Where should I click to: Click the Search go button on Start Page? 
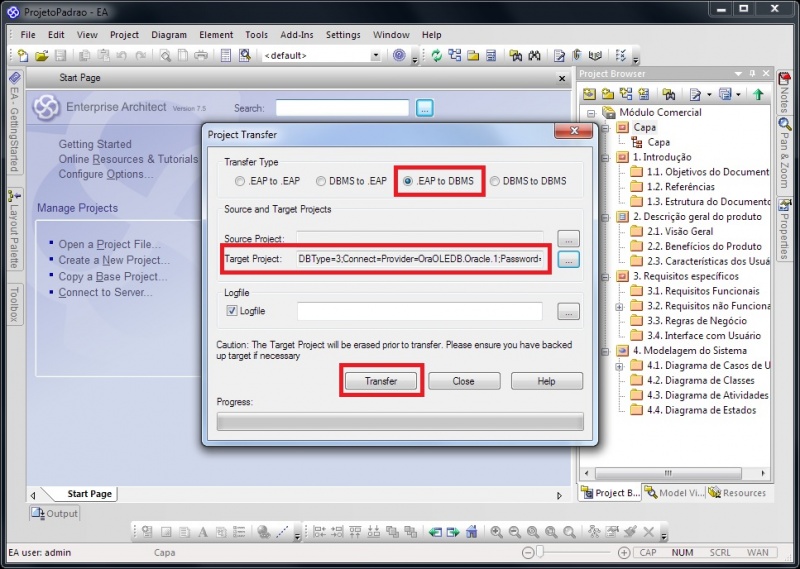point(424,108)
